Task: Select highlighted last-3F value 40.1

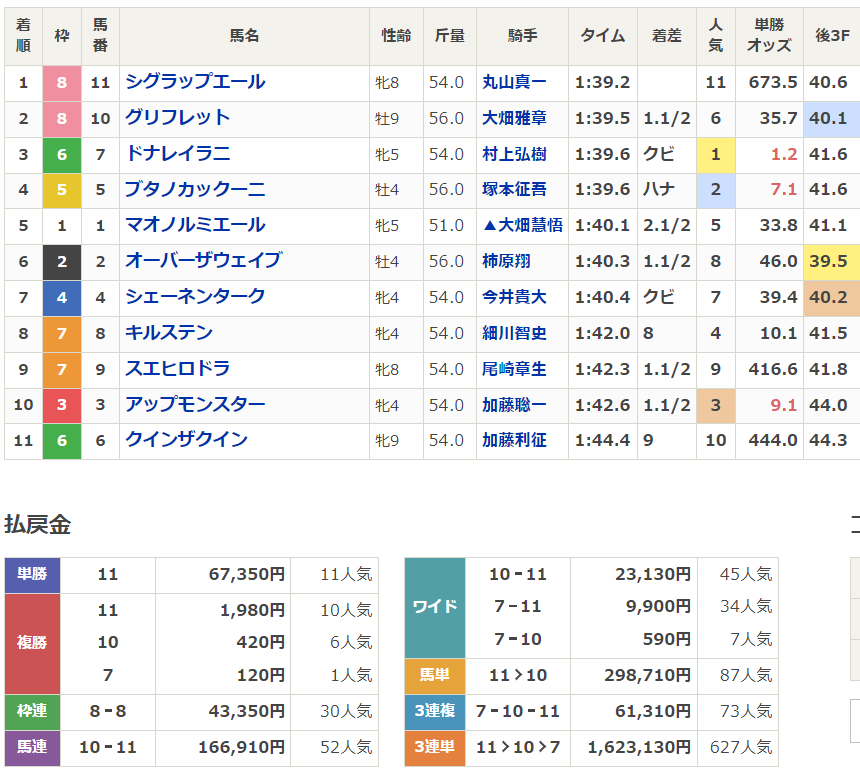Action: coord(831,118)
